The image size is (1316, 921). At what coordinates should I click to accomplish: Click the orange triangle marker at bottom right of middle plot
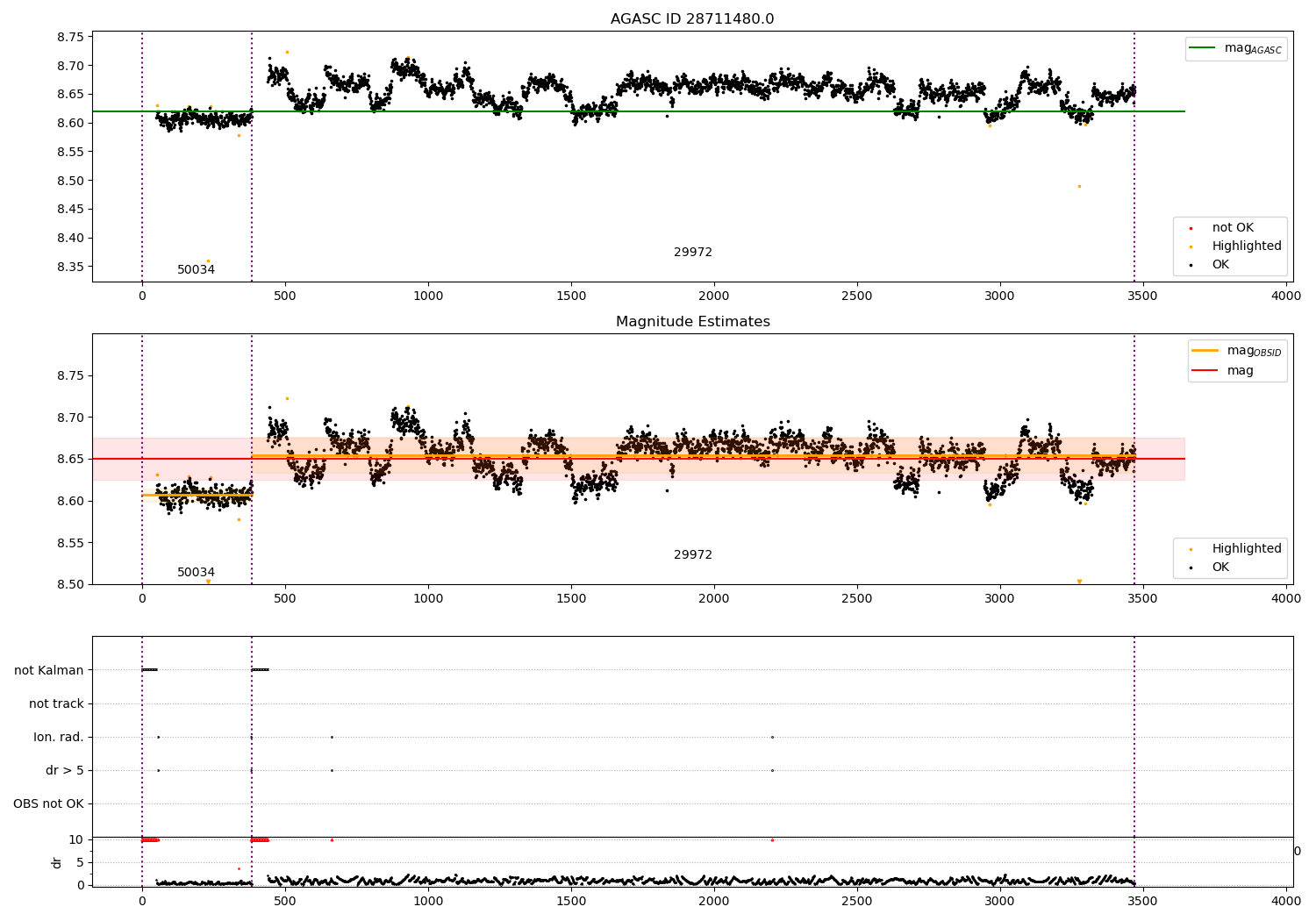tap(1079, 582)
